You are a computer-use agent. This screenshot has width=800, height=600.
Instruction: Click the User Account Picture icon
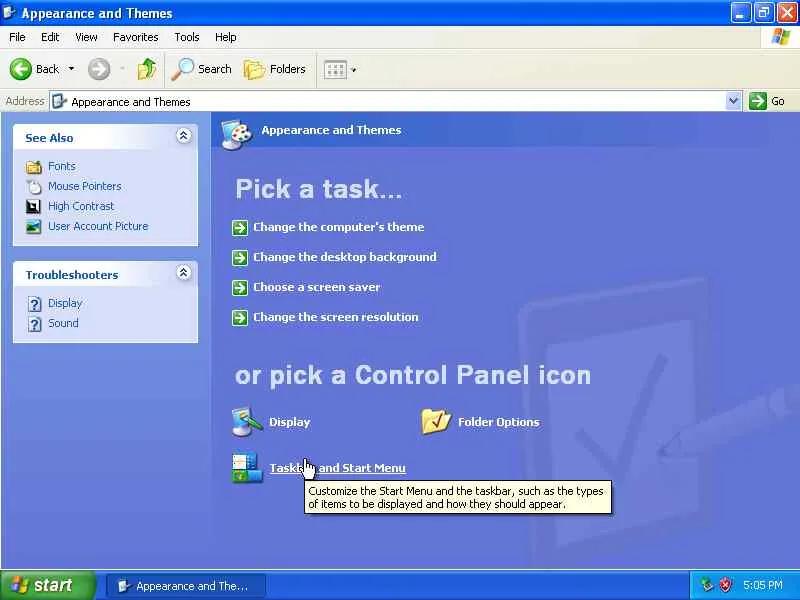coord(33,227)
